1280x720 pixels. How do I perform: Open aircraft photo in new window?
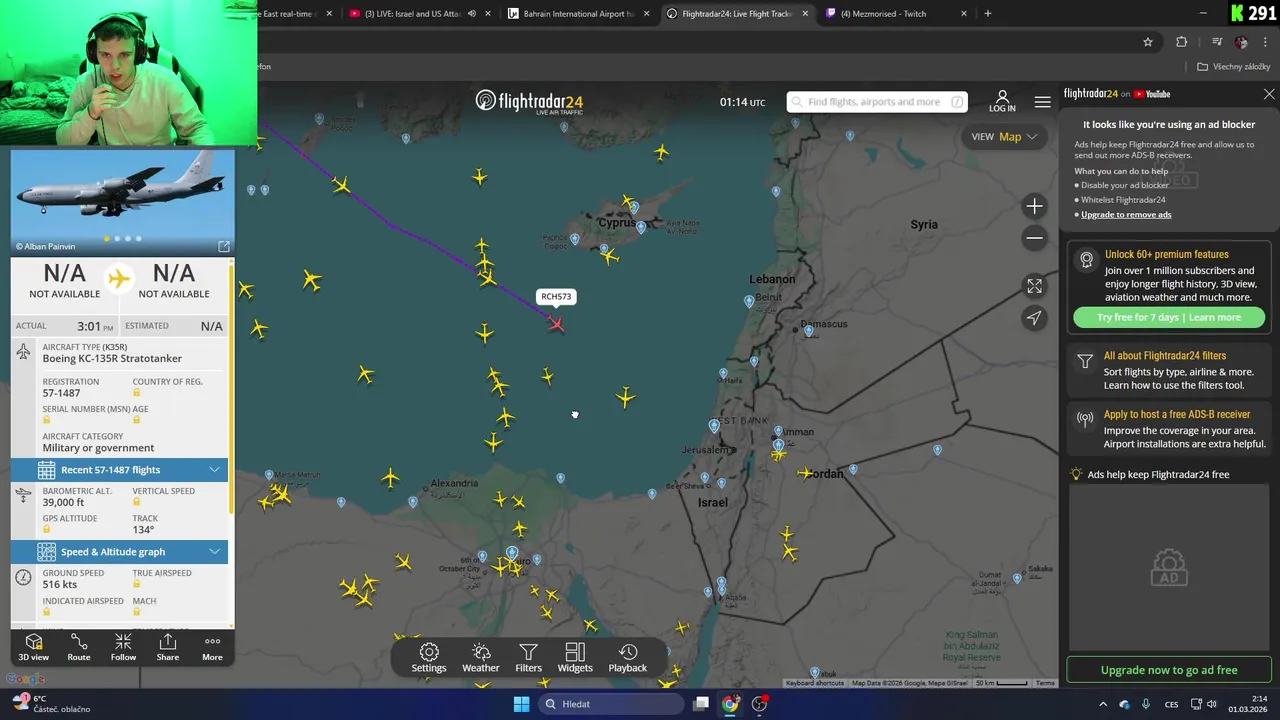click(224, 246)
